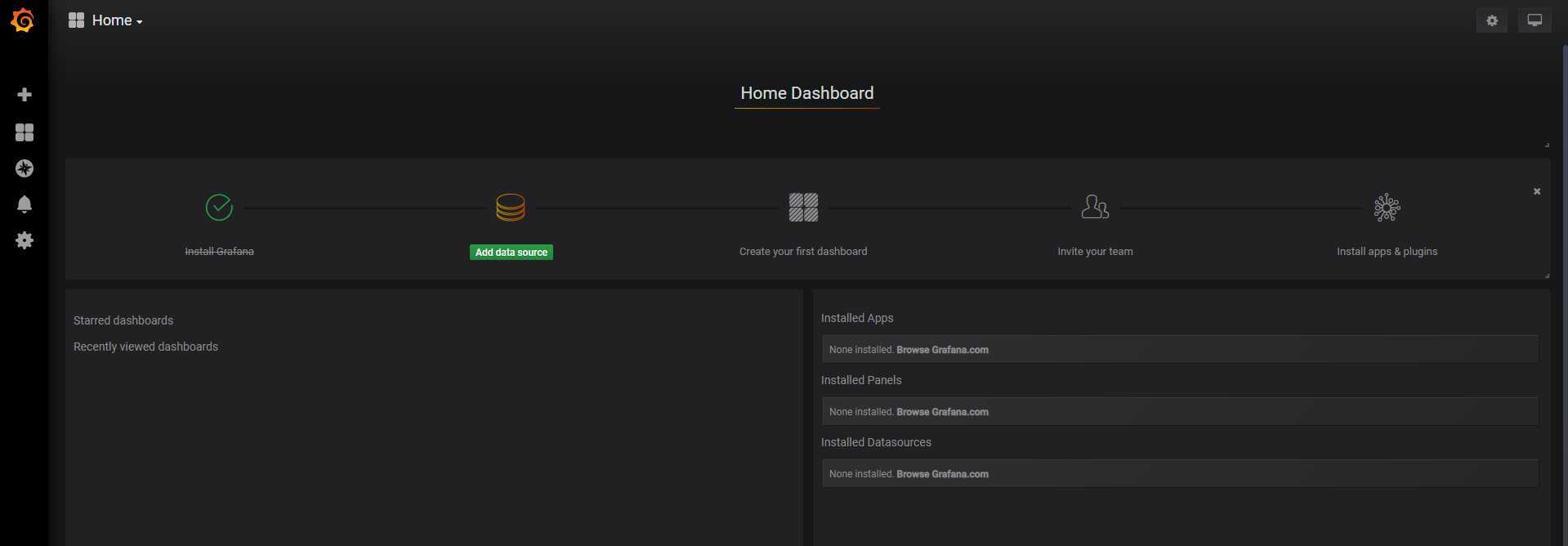Click Browse Grafana.com under Installed Datasources
The height and width of the screenshot is (546, 1568).
coord(942,474)
